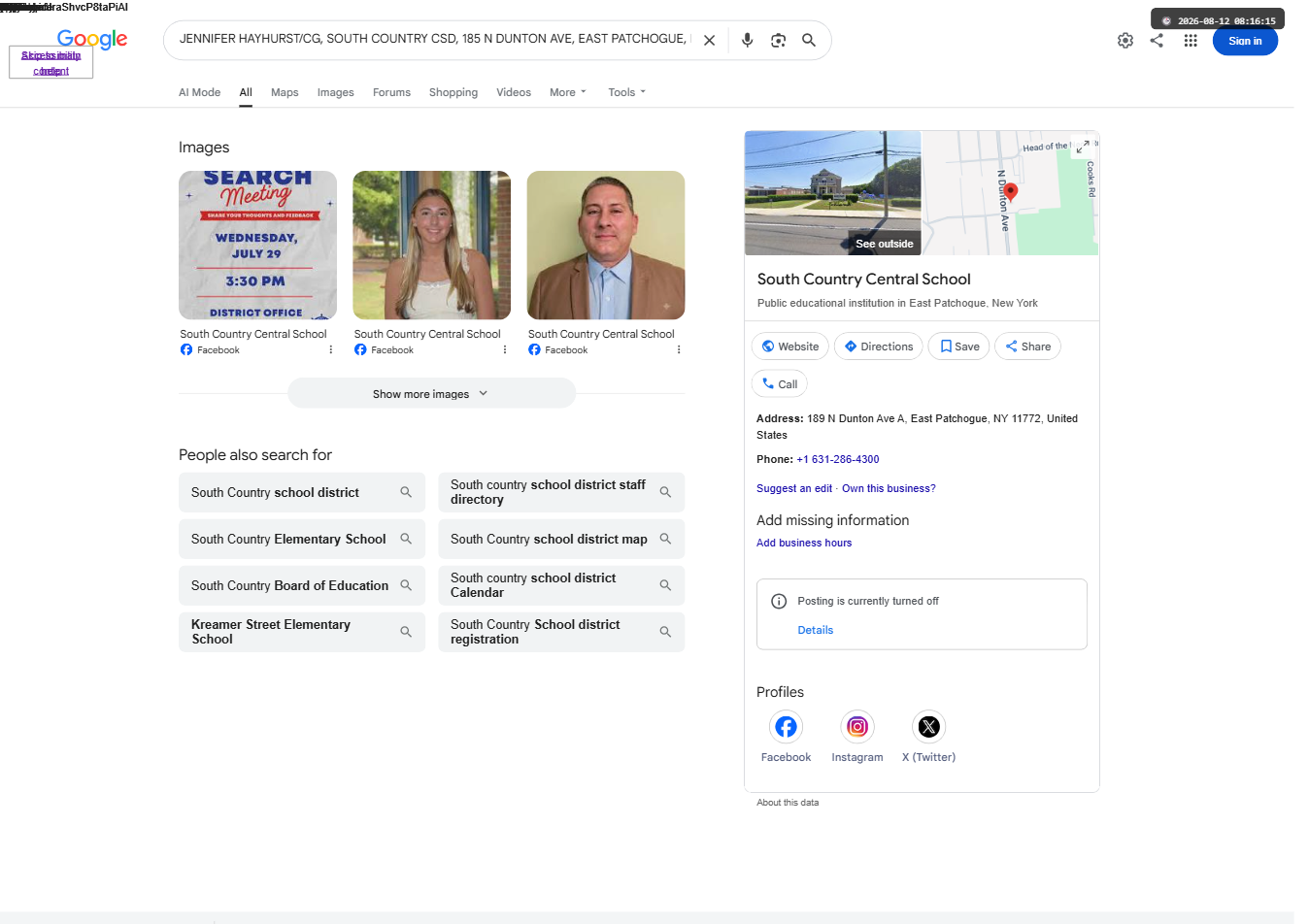Click search icon beside 'South Country school district'

click(x=406, y=492)
